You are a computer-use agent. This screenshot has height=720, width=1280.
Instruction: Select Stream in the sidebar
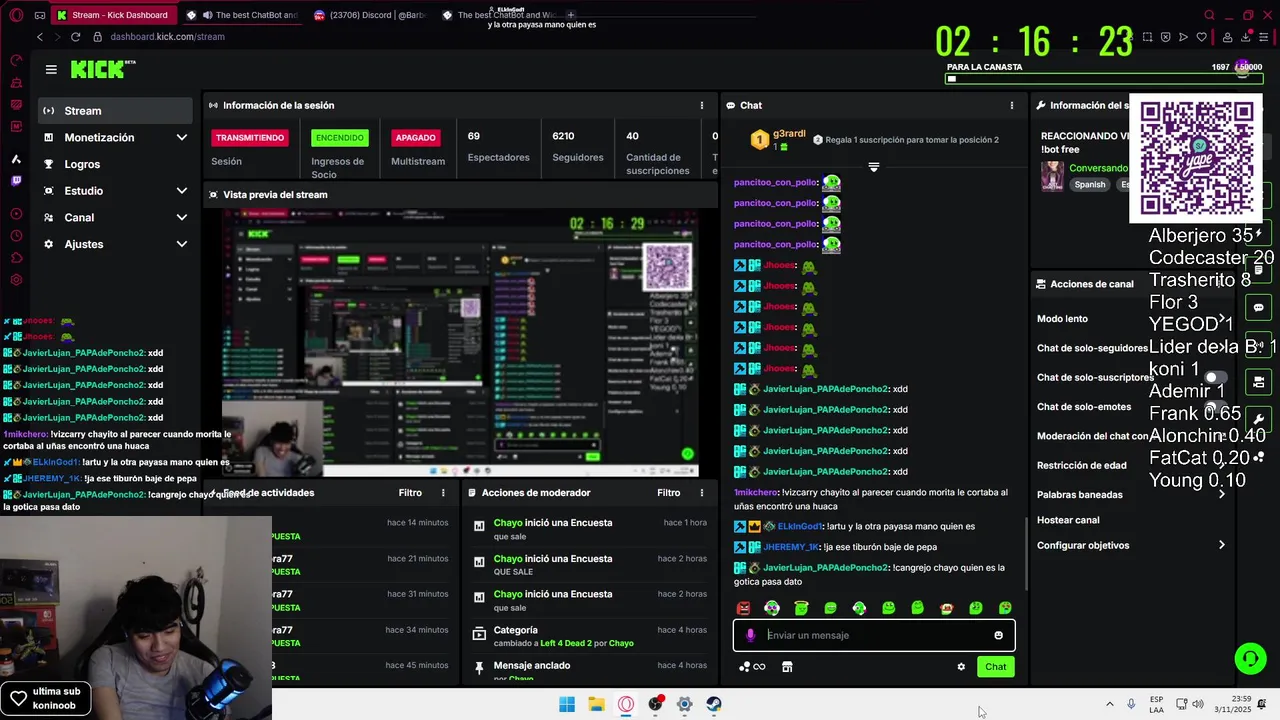(x=116, y=111)
